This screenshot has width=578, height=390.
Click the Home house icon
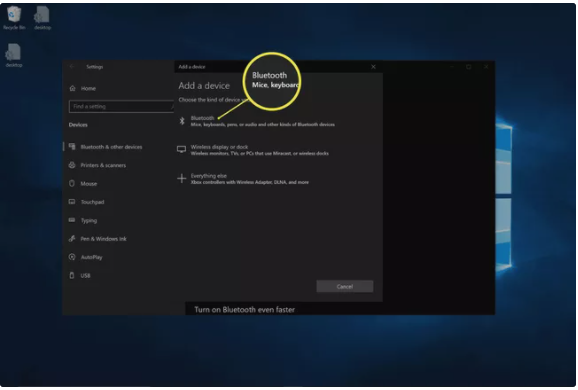73,88
